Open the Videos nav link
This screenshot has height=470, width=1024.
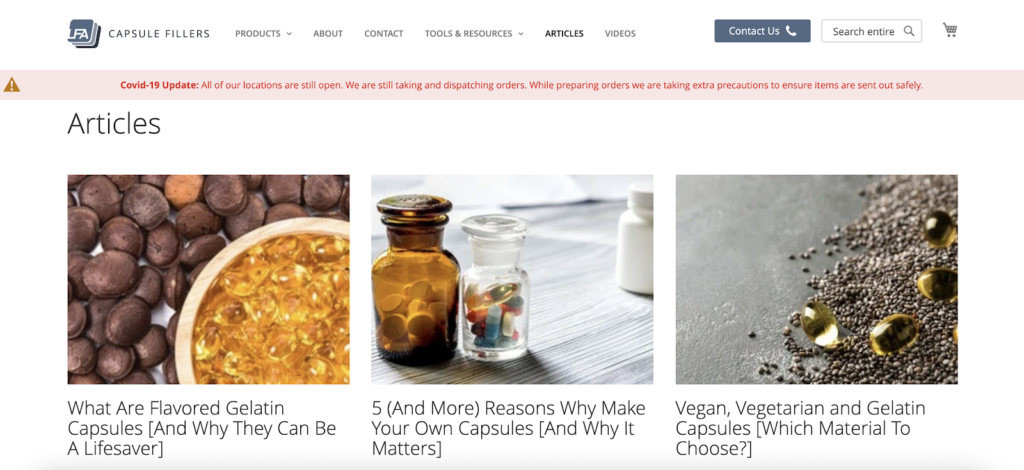click(x=620, y=33)
